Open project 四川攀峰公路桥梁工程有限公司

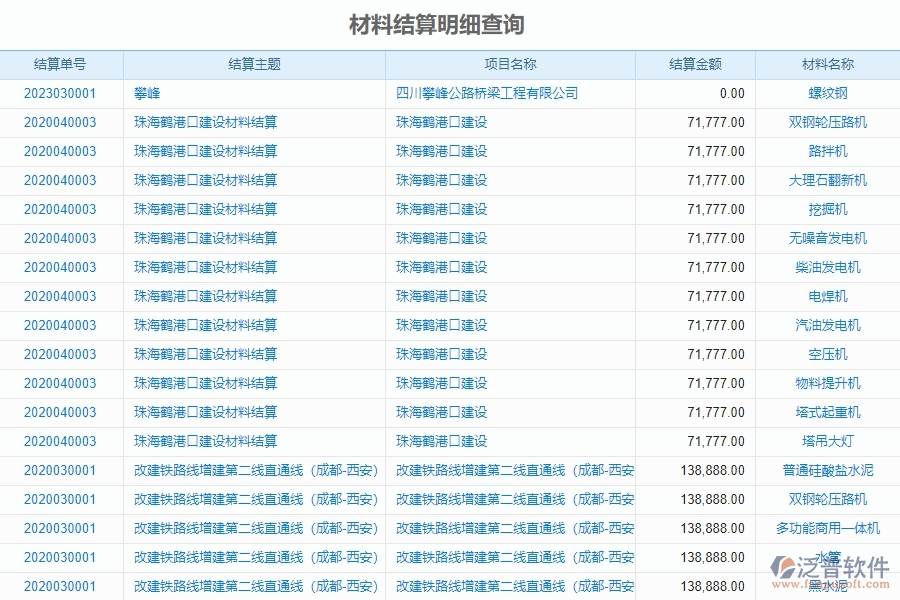(x=487, y=93)
